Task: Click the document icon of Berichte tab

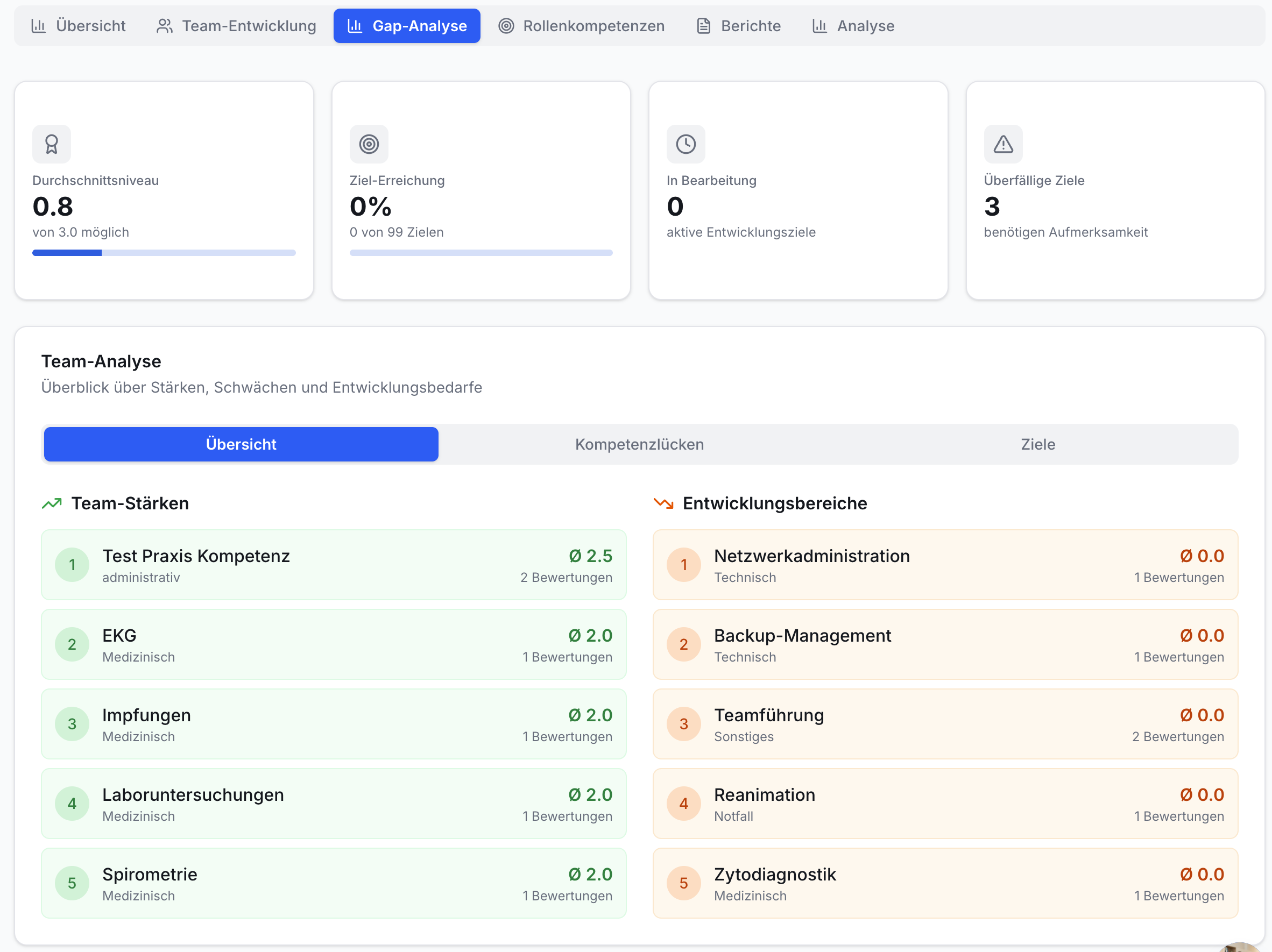Action: (703, 26)
